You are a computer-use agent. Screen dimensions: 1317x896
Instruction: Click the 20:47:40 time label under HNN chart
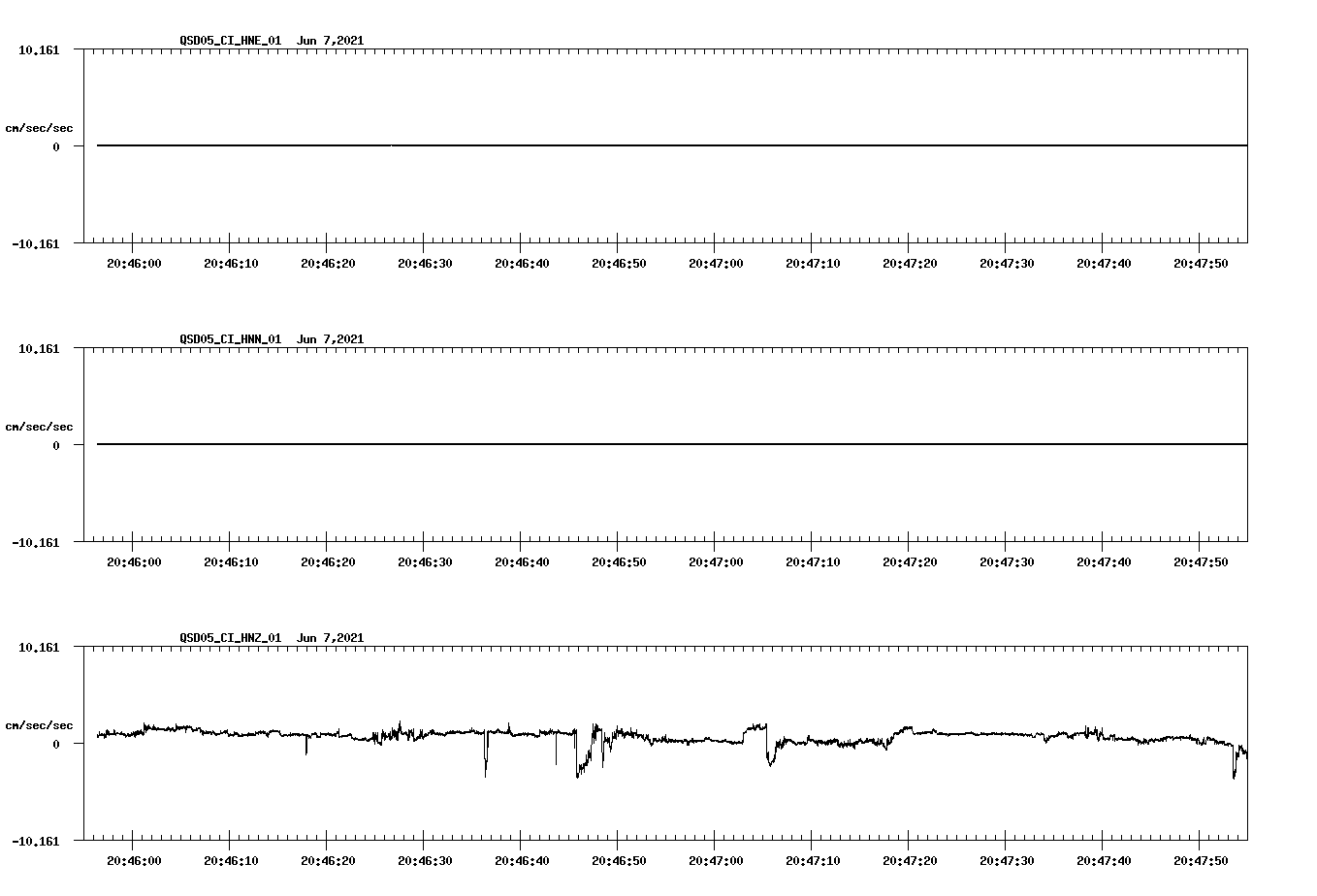click(x=1104, y=562)
